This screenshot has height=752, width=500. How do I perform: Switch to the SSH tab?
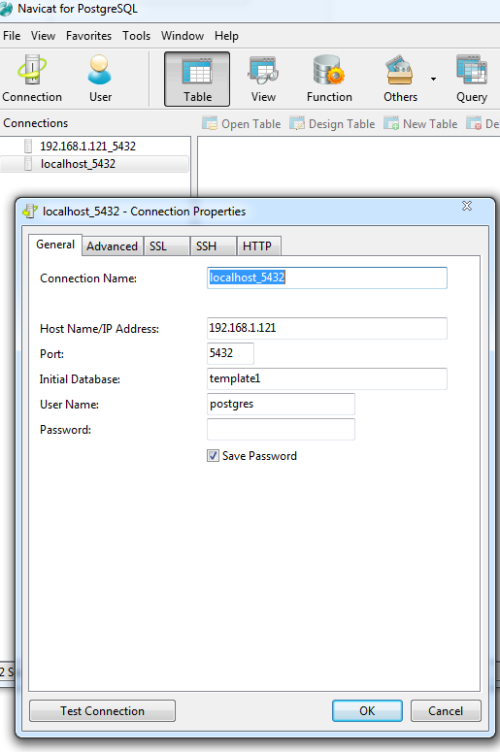(x=213, y=246)
